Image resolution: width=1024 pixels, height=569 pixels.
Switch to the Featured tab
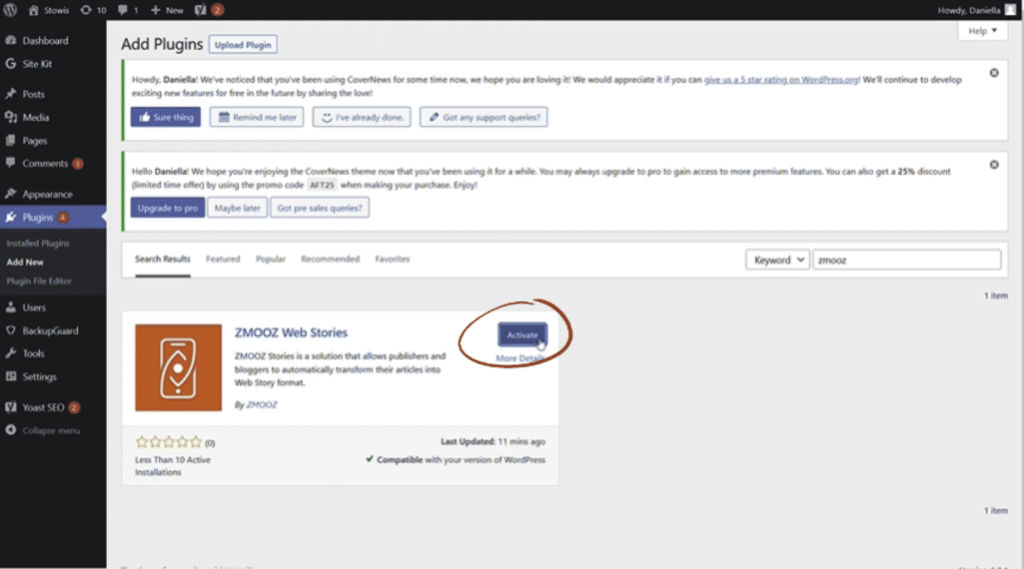point(223,259)
